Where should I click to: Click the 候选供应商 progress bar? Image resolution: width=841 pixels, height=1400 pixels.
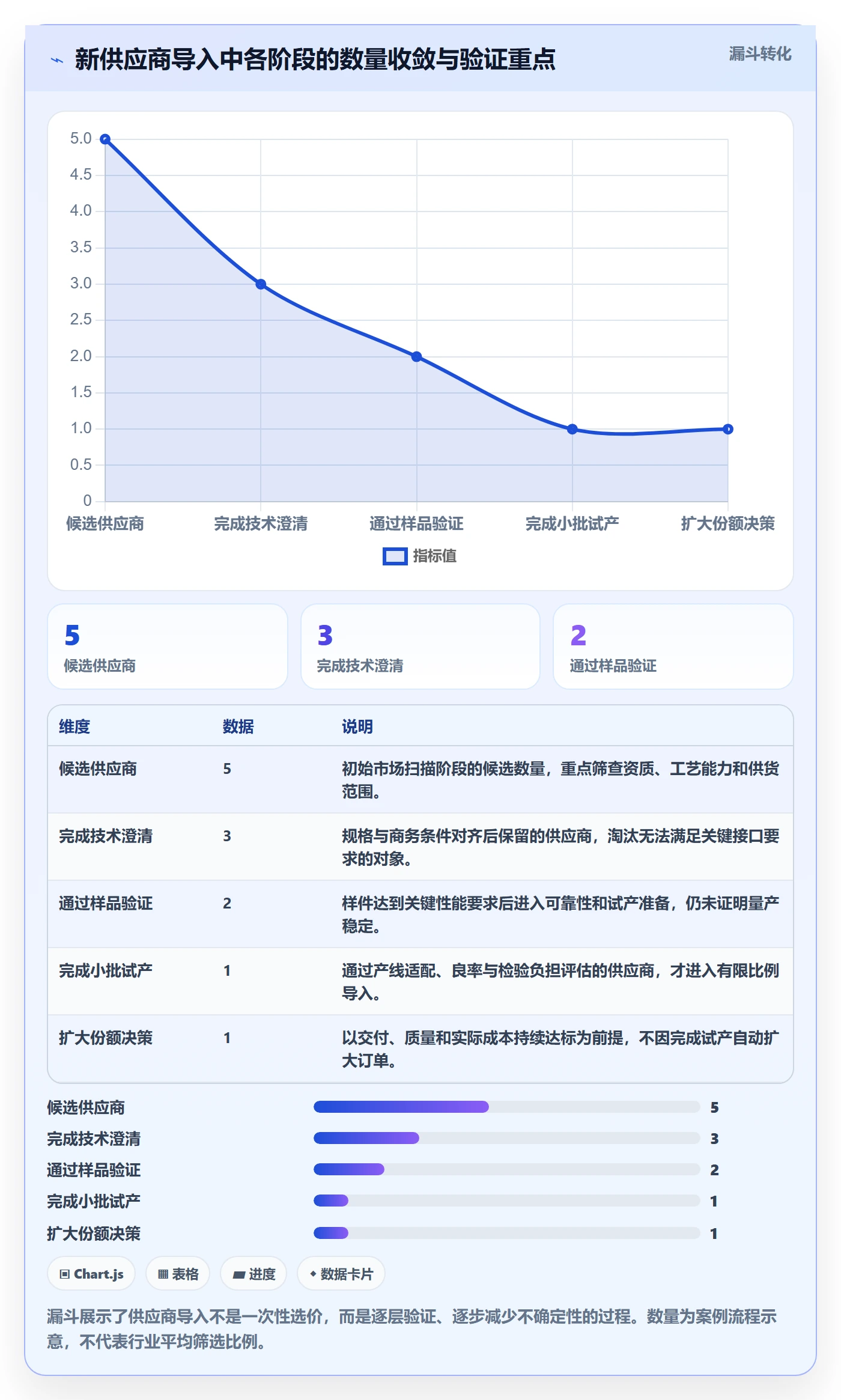(x=506, y=1107)
